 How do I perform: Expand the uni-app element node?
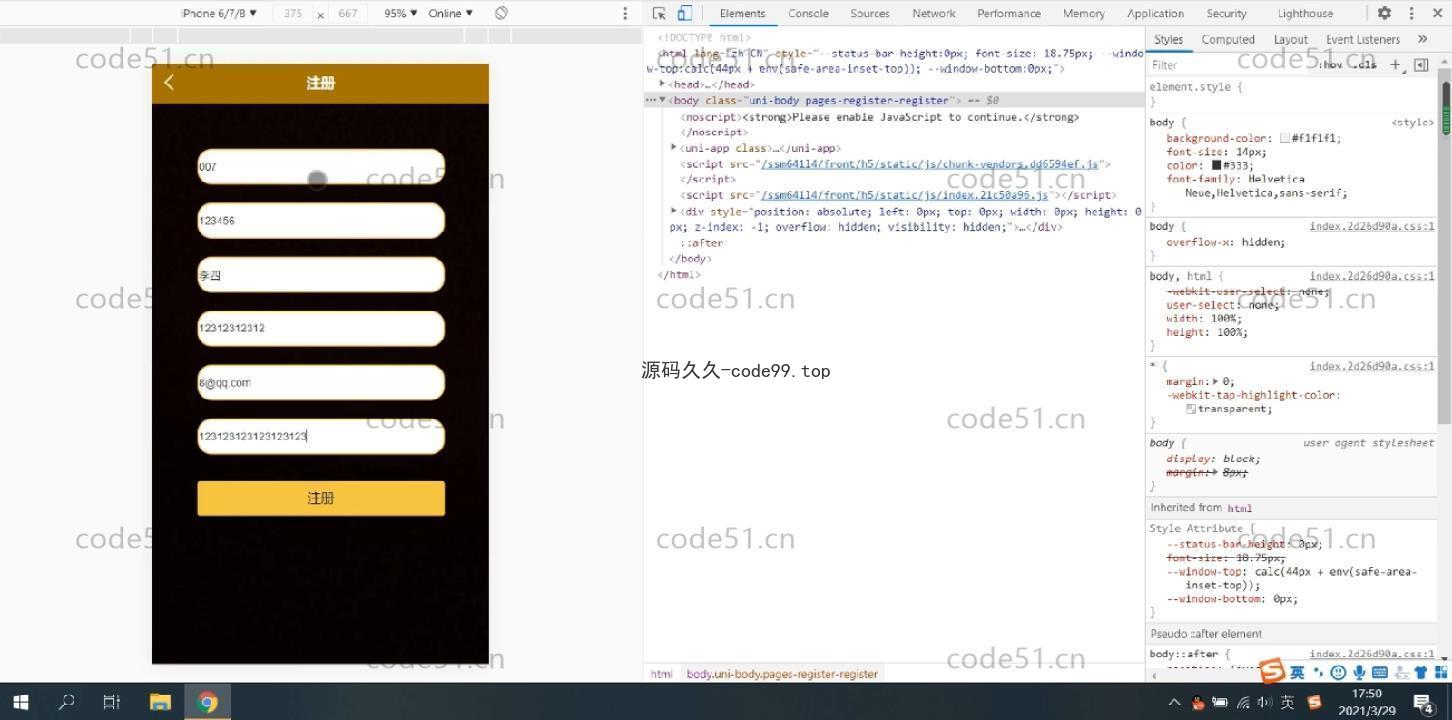(674, 148)
